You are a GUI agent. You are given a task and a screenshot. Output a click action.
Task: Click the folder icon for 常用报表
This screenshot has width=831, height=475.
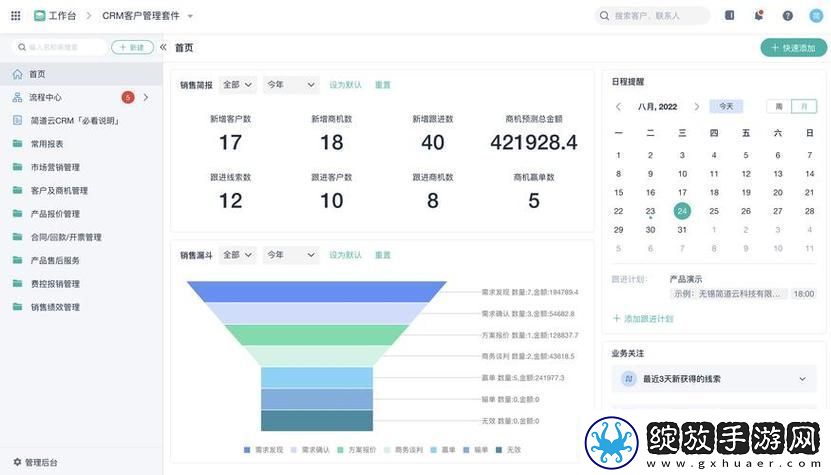tap(17, 144)
